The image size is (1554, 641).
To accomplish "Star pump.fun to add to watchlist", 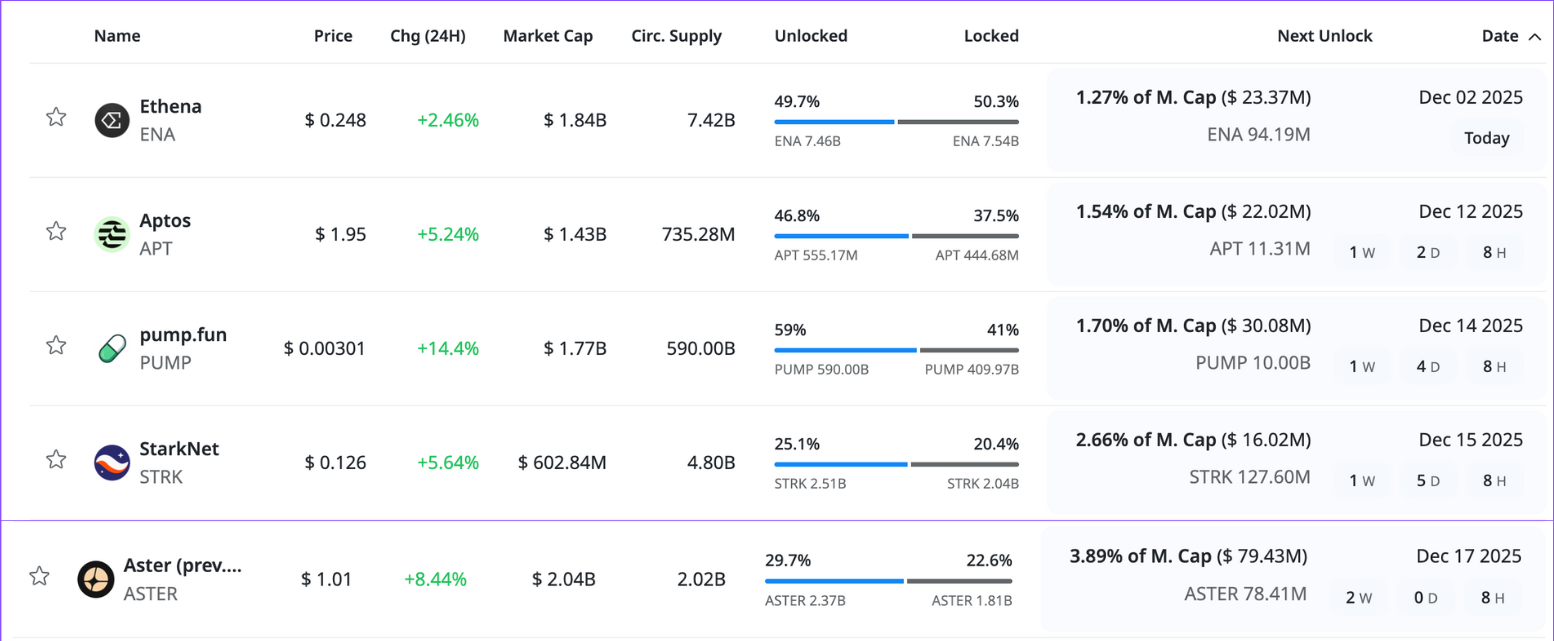I will point(56,346).
